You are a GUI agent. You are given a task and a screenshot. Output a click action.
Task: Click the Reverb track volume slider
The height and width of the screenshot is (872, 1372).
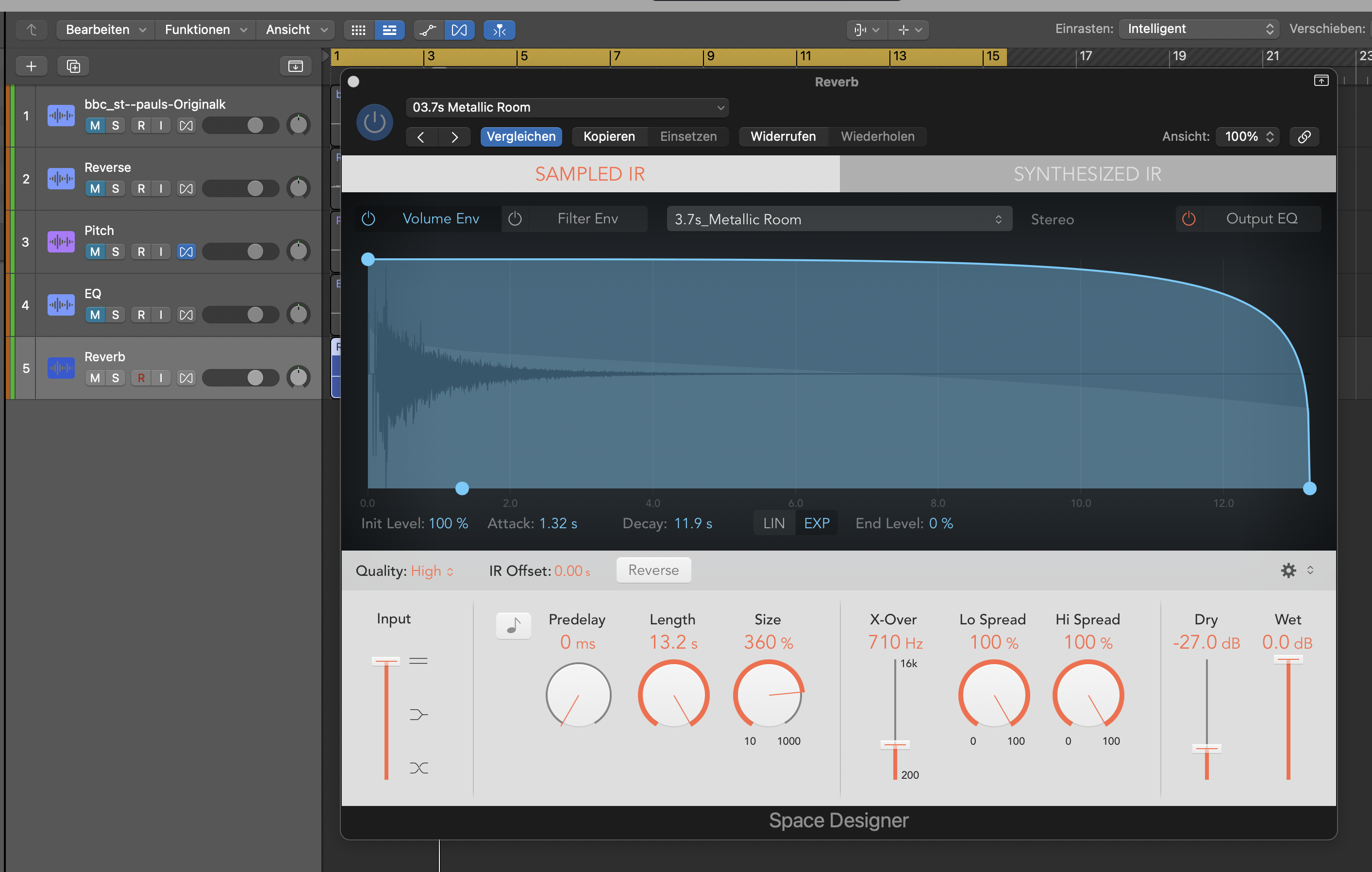240,378
